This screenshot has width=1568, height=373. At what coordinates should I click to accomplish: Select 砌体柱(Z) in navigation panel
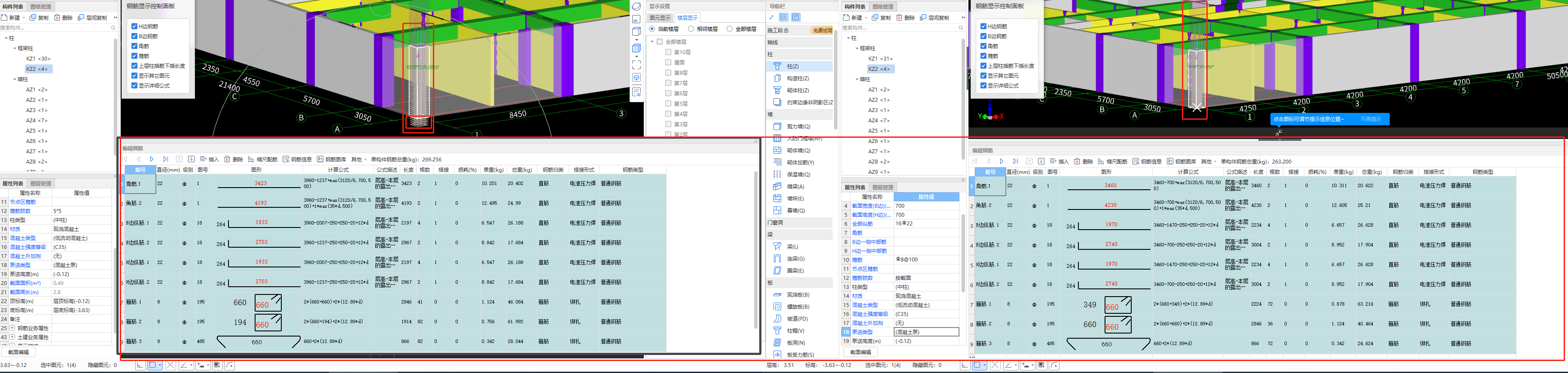799,90
